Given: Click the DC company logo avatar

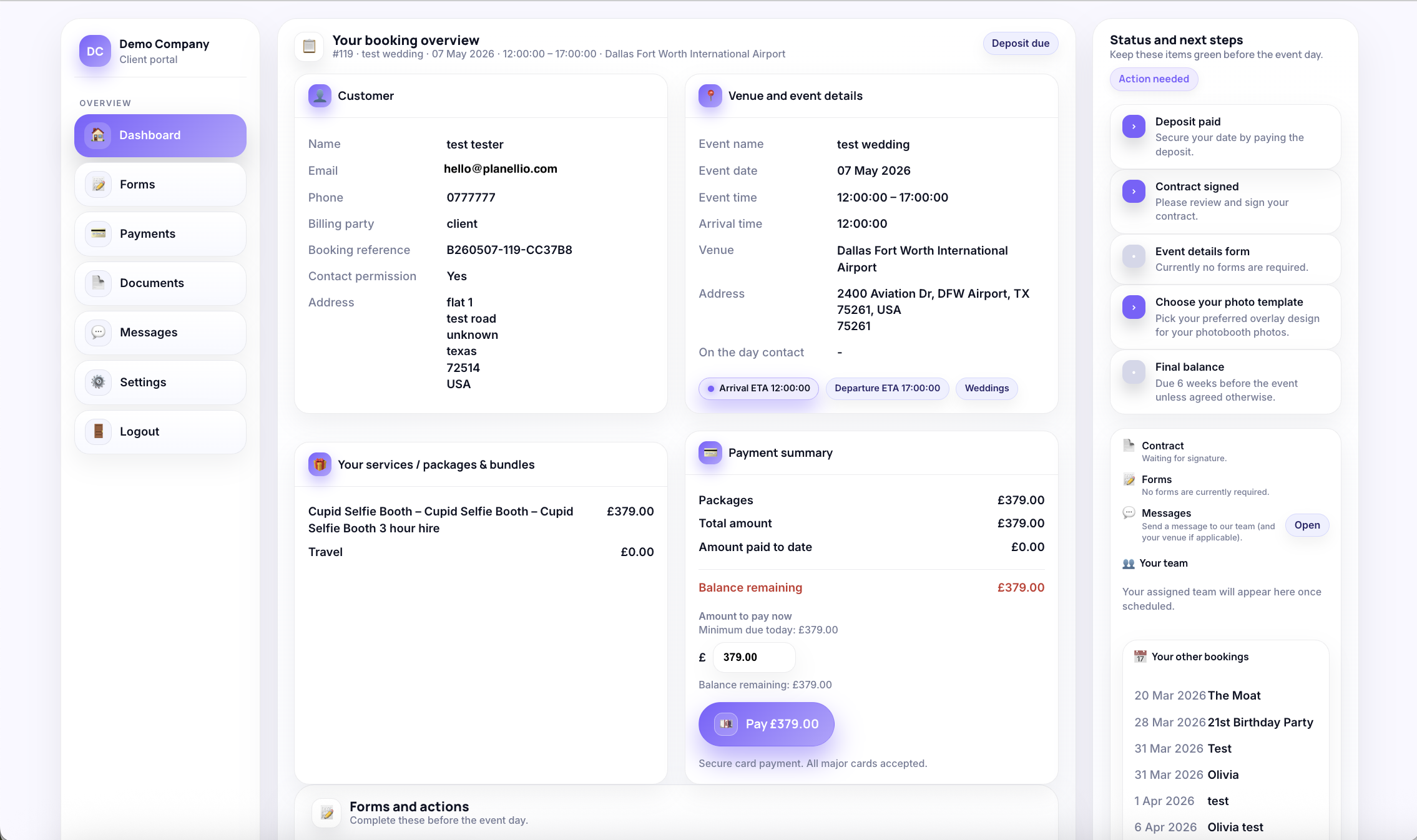Looking at the screenshot, I should pyautogui.click(x=95, y=51).
